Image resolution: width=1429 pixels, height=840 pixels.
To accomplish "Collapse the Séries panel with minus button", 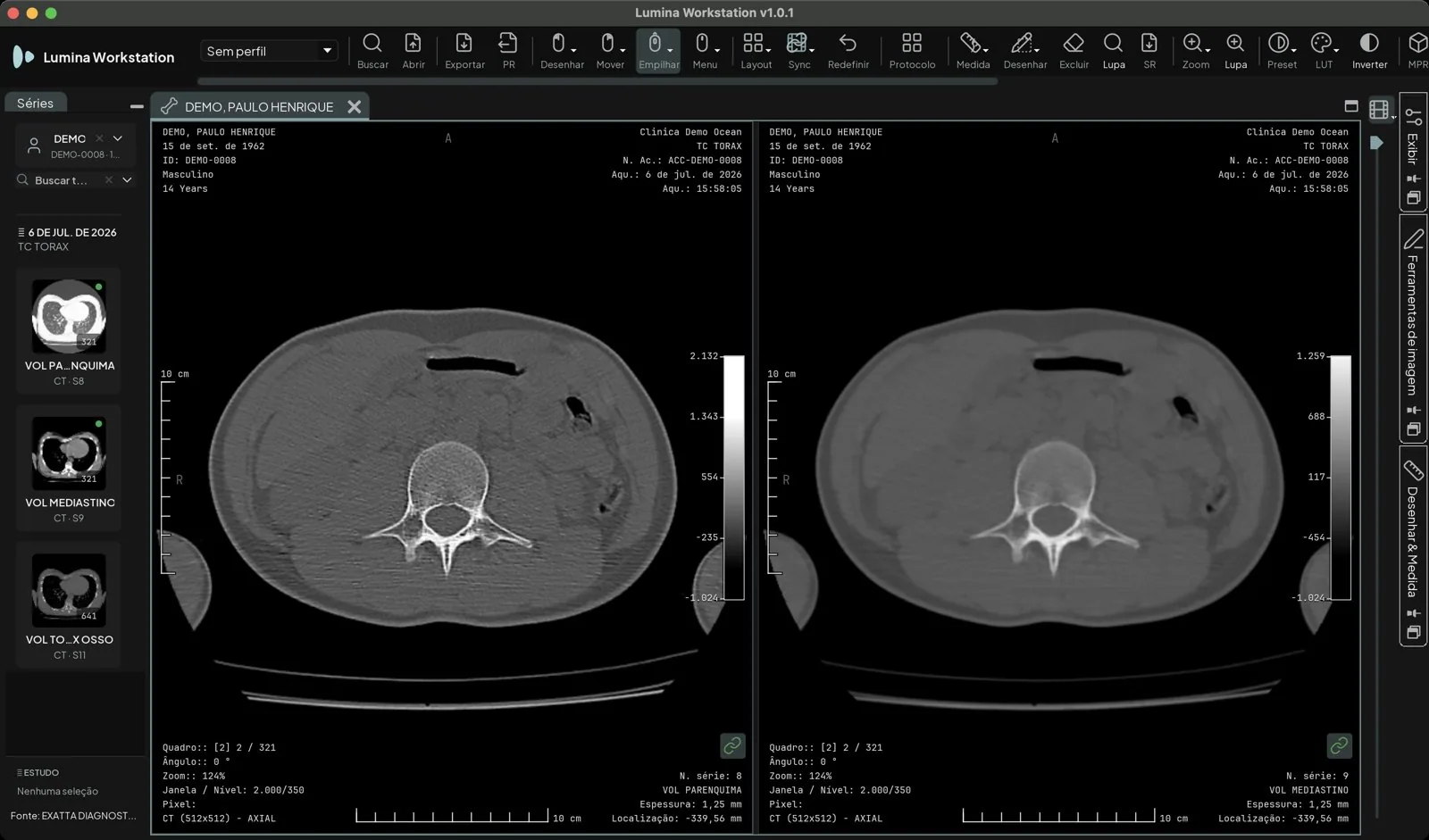I will (x=137, y=105).
